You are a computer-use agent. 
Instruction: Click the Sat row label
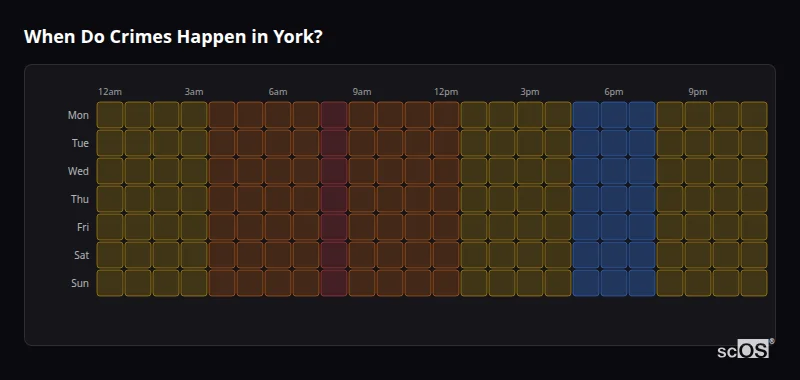81,255
